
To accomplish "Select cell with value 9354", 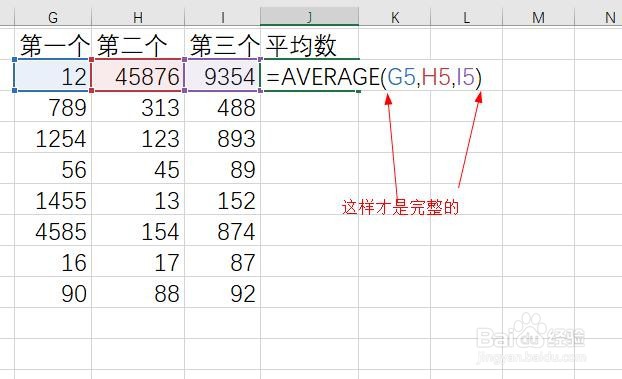I will (x=223, y=75).
